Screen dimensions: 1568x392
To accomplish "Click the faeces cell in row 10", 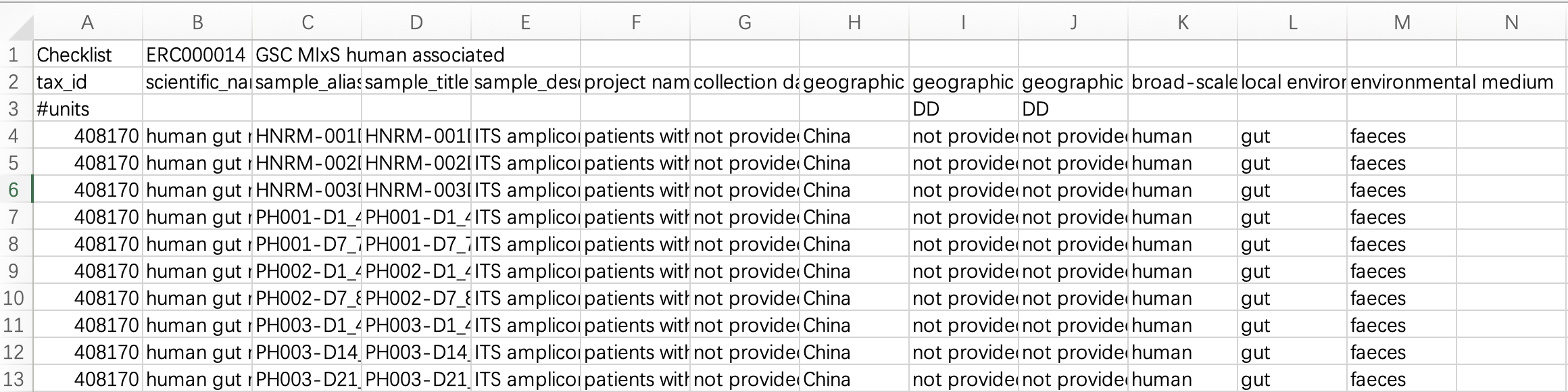I will click(1401, 298).
